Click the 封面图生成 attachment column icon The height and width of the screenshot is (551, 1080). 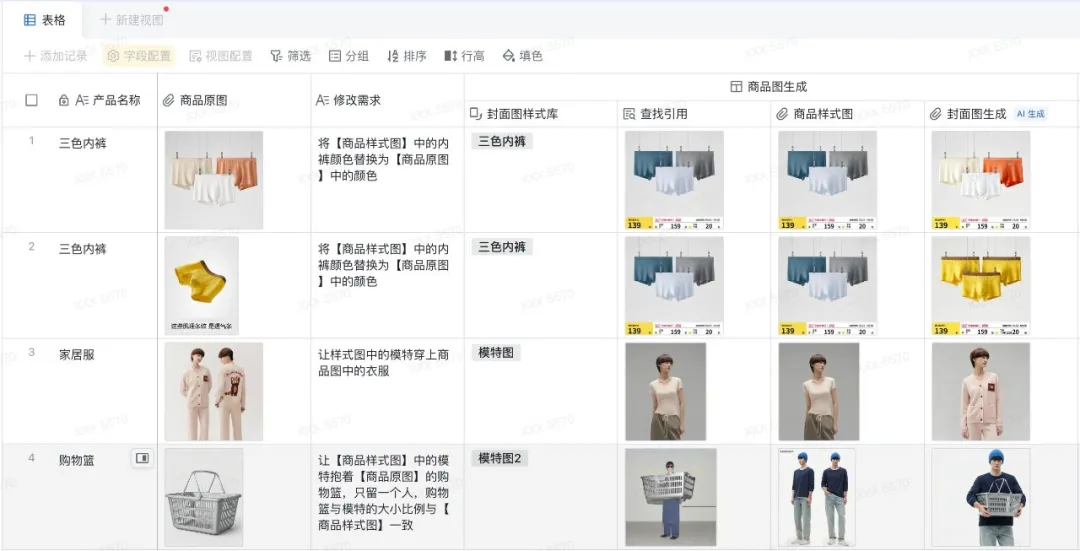coord(935,114)
